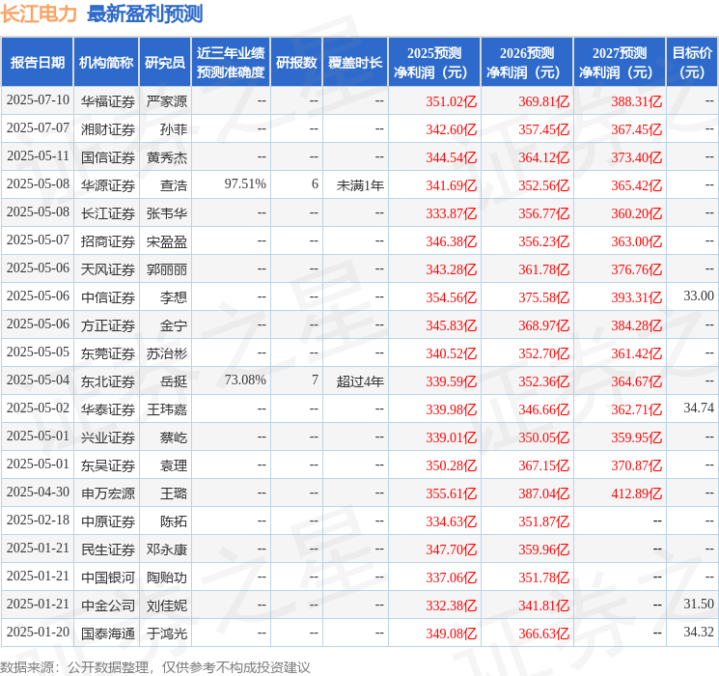Image resolution: width=719 pixels, height=676 pixels.
Task: Click the 目标价(元) column header
Action: tap(692, 62)
